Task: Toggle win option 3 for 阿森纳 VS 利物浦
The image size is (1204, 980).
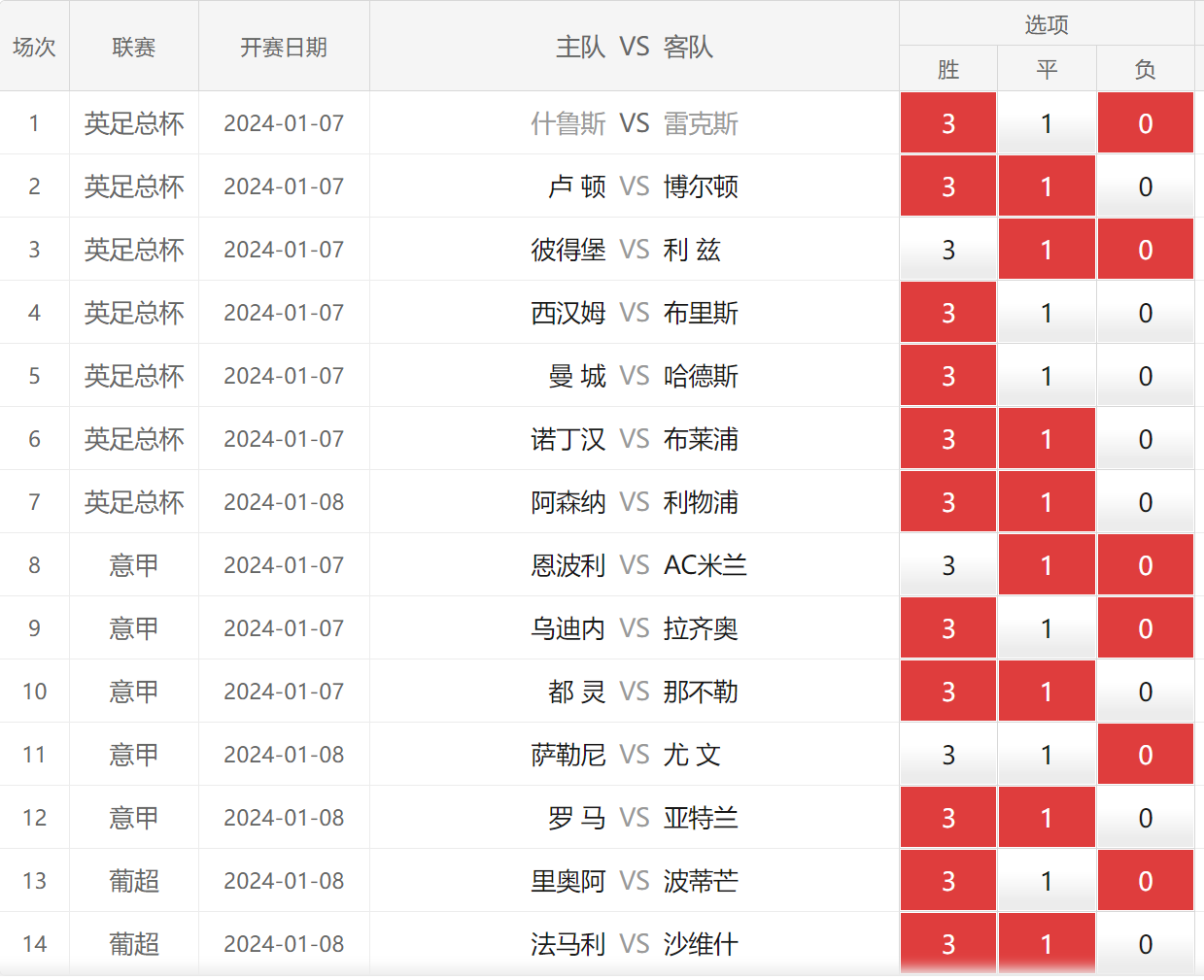Action: (x=948, y=502)
